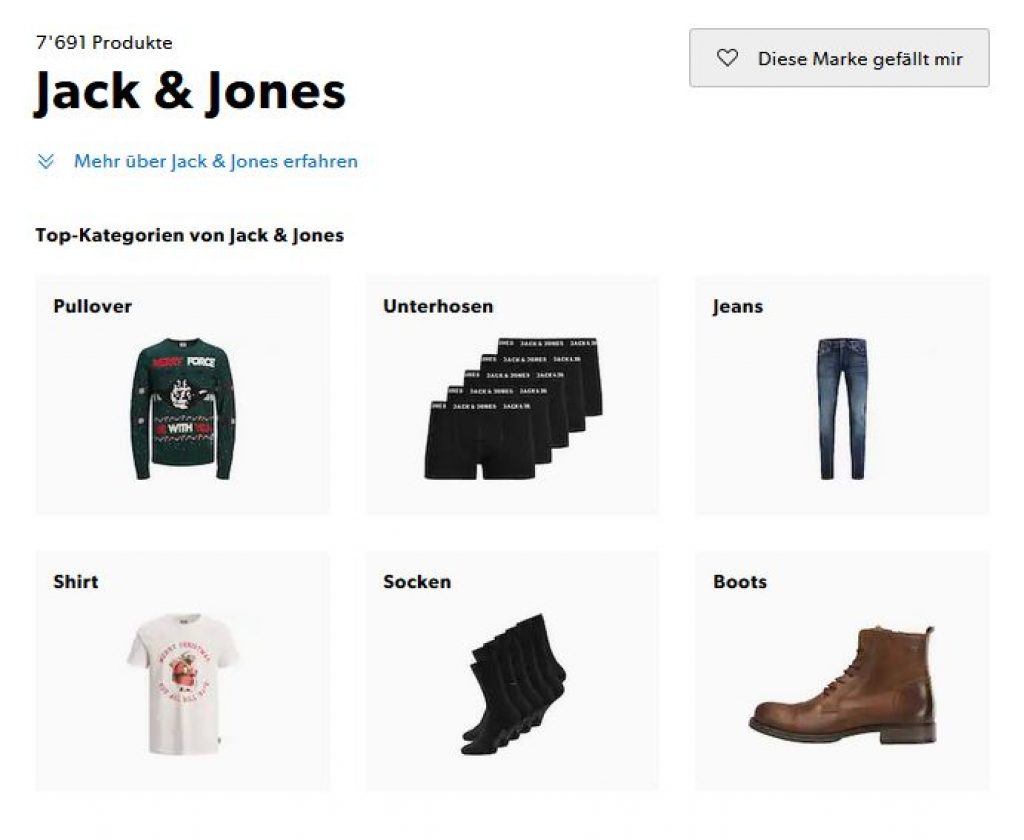Select the green Christmas sweater image
This screenshot has width=1024, height=840.
coord(182,408)
